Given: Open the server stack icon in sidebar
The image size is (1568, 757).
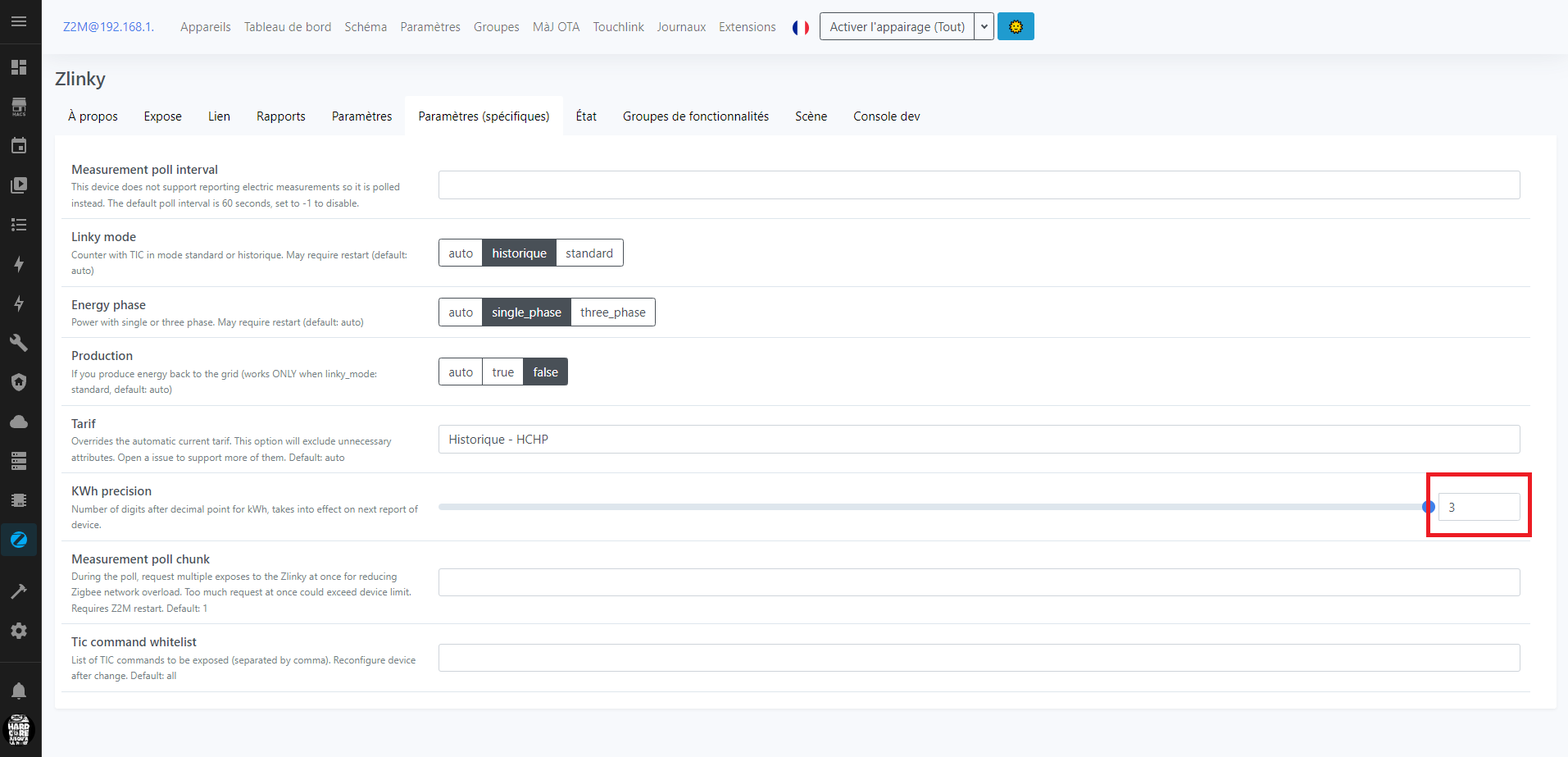Looking at the screenshot, I should pos(19,461).
